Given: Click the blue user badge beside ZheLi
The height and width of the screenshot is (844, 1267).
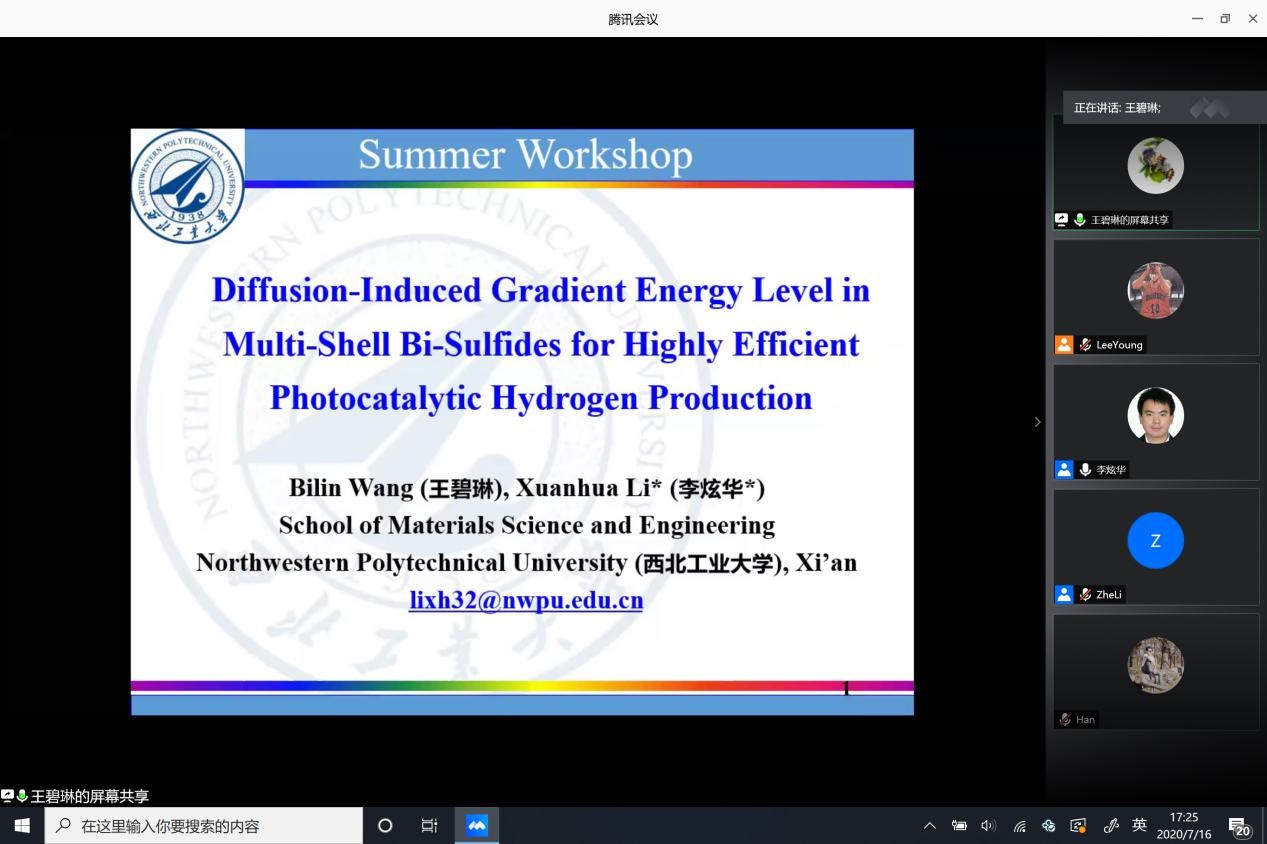Looking at the screenshot, I should pos(1064,595).
